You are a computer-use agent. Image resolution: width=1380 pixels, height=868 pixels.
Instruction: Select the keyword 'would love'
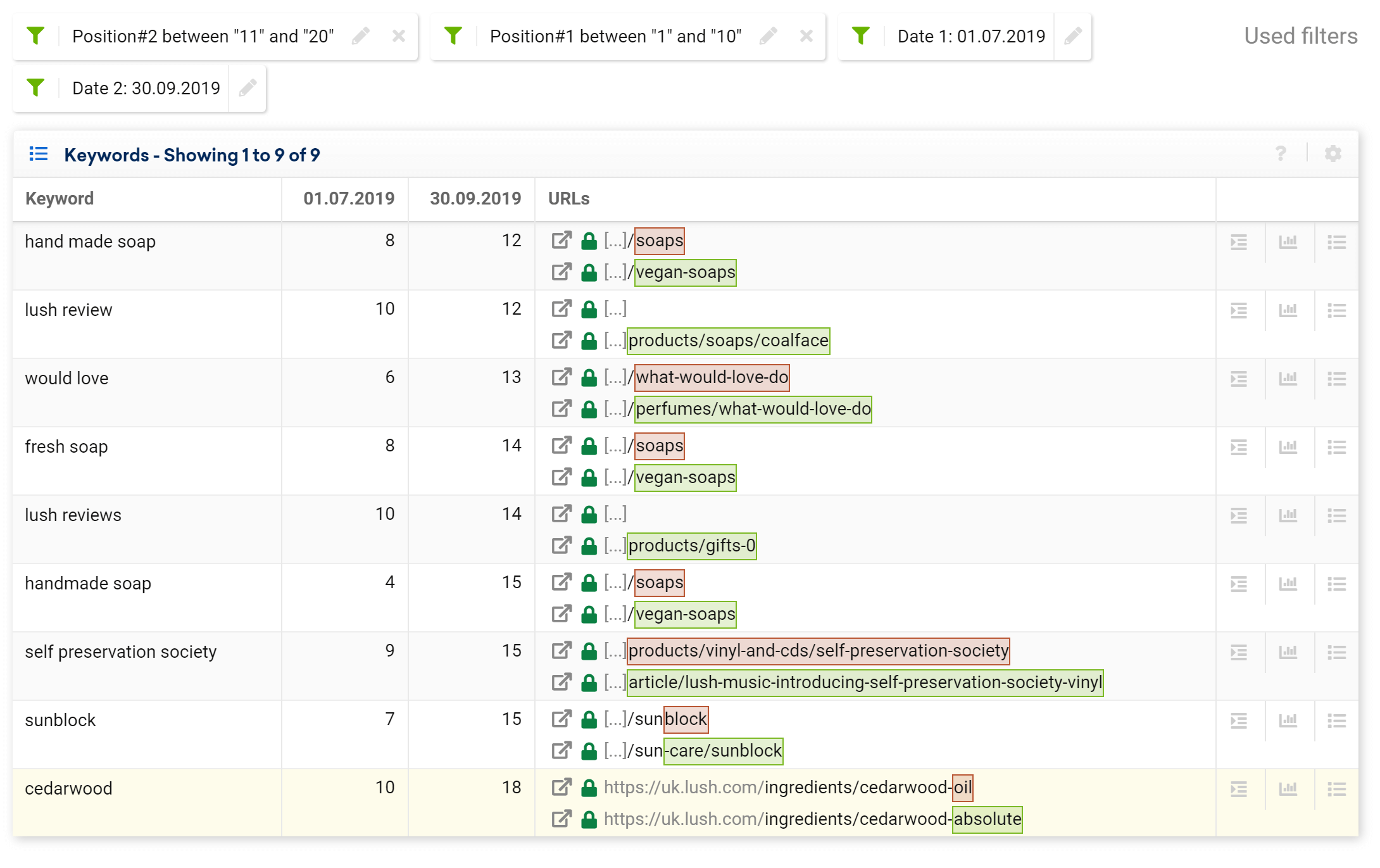[66, 379]
